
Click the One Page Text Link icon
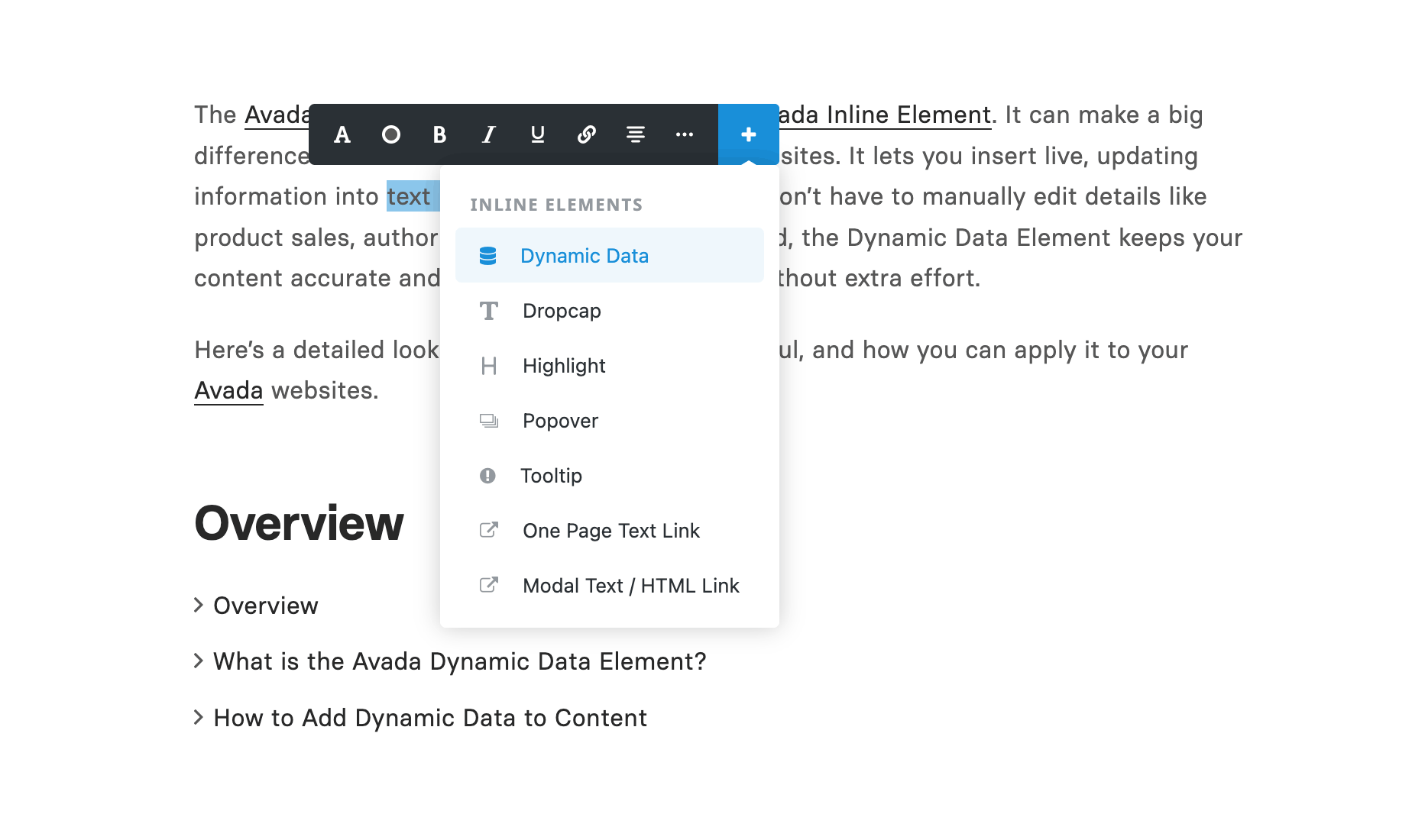tap(489, 530)
